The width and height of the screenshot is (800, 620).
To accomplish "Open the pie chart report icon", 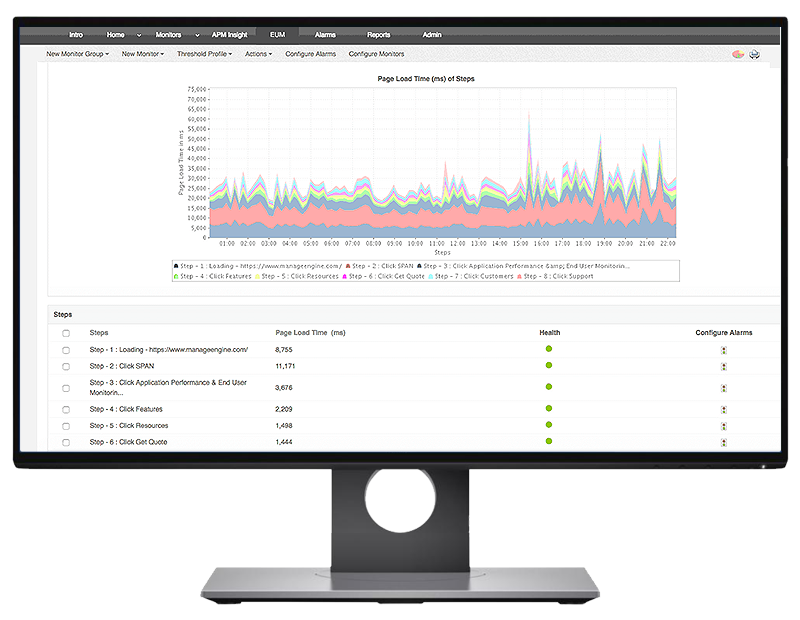I will click(x=738, y=55).
